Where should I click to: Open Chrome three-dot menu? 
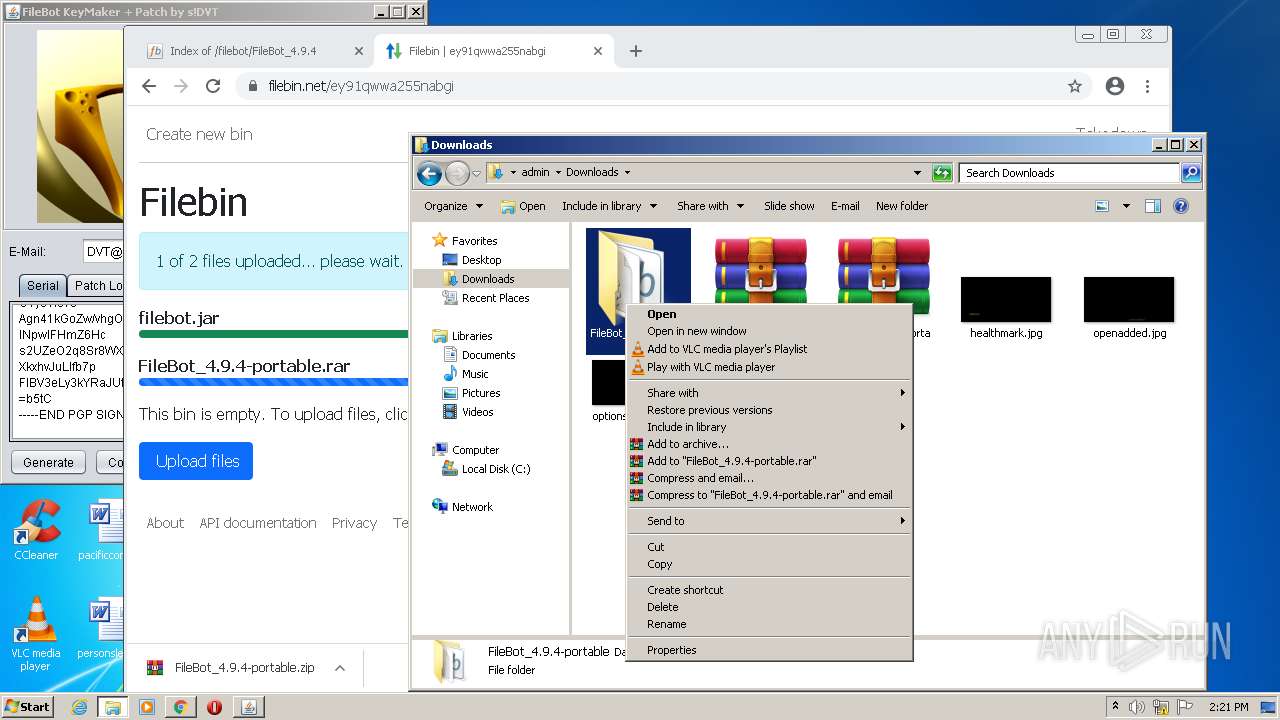point(1148,86)
